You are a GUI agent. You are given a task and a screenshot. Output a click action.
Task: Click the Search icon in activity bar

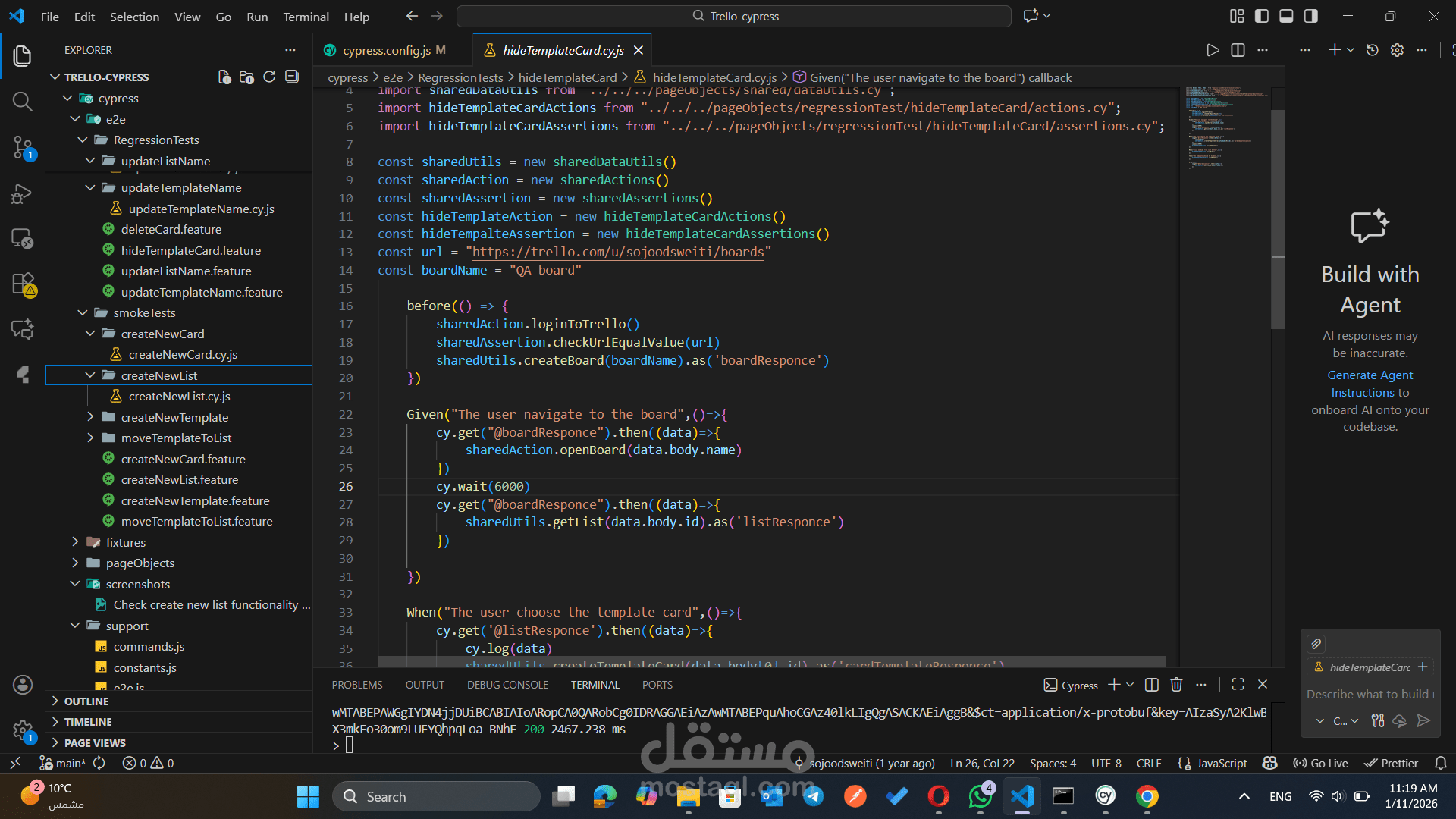click(x=22, y=102)
